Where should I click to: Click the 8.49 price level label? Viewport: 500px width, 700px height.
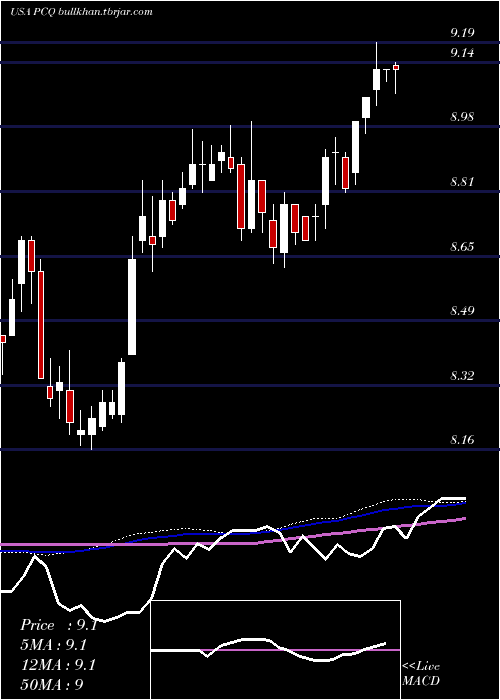click(462, 311)
